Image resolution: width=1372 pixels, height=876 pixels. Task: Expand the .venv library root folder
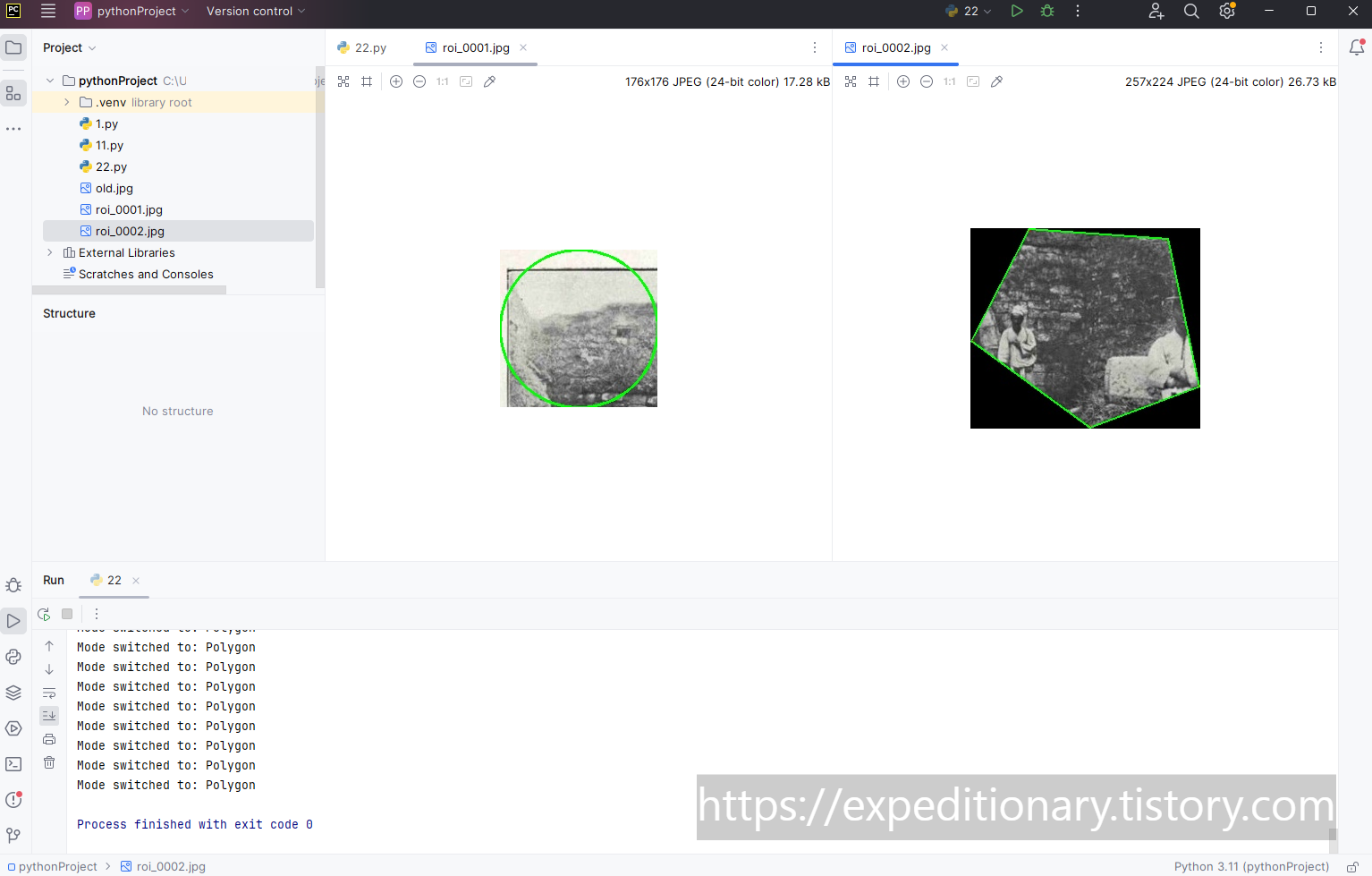point(67,102)
